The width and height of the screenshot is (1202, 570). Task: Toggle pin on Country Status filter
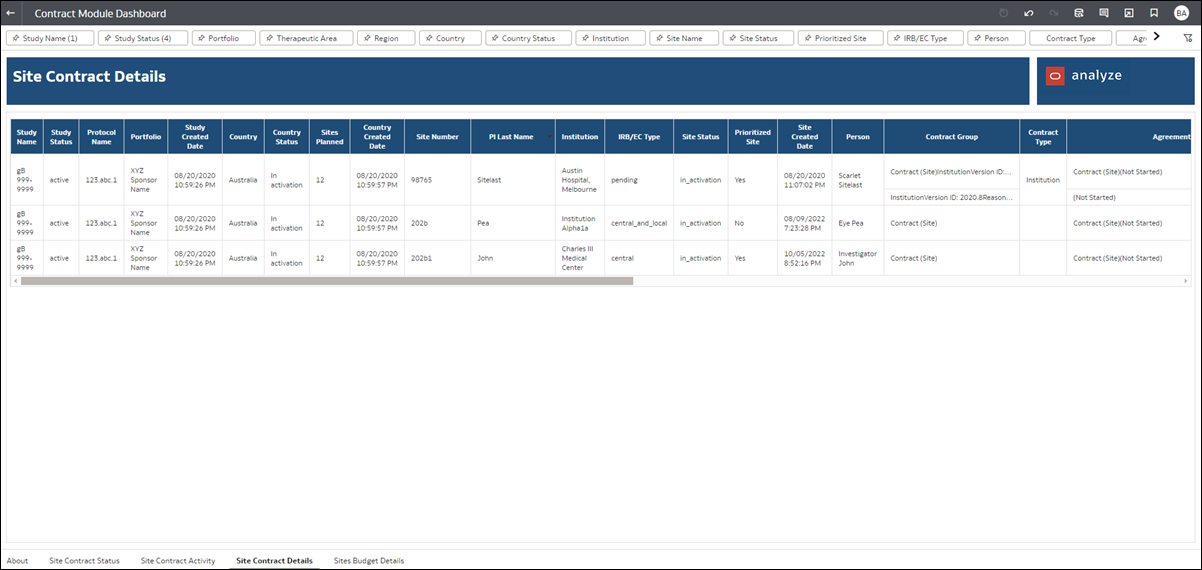tap(494, 38)
